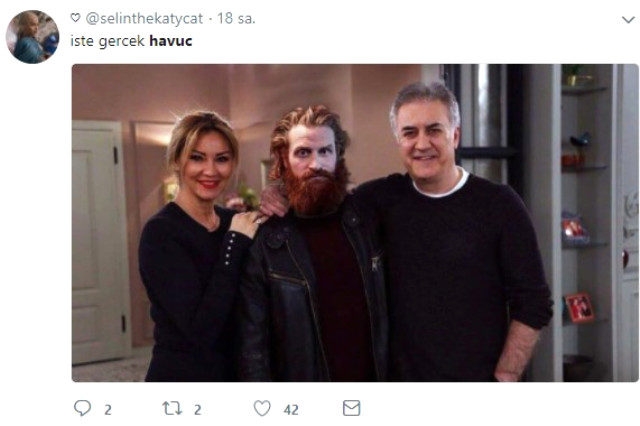Click the retweet count 2
Screen dimensions: 640x426
point(198,409)
